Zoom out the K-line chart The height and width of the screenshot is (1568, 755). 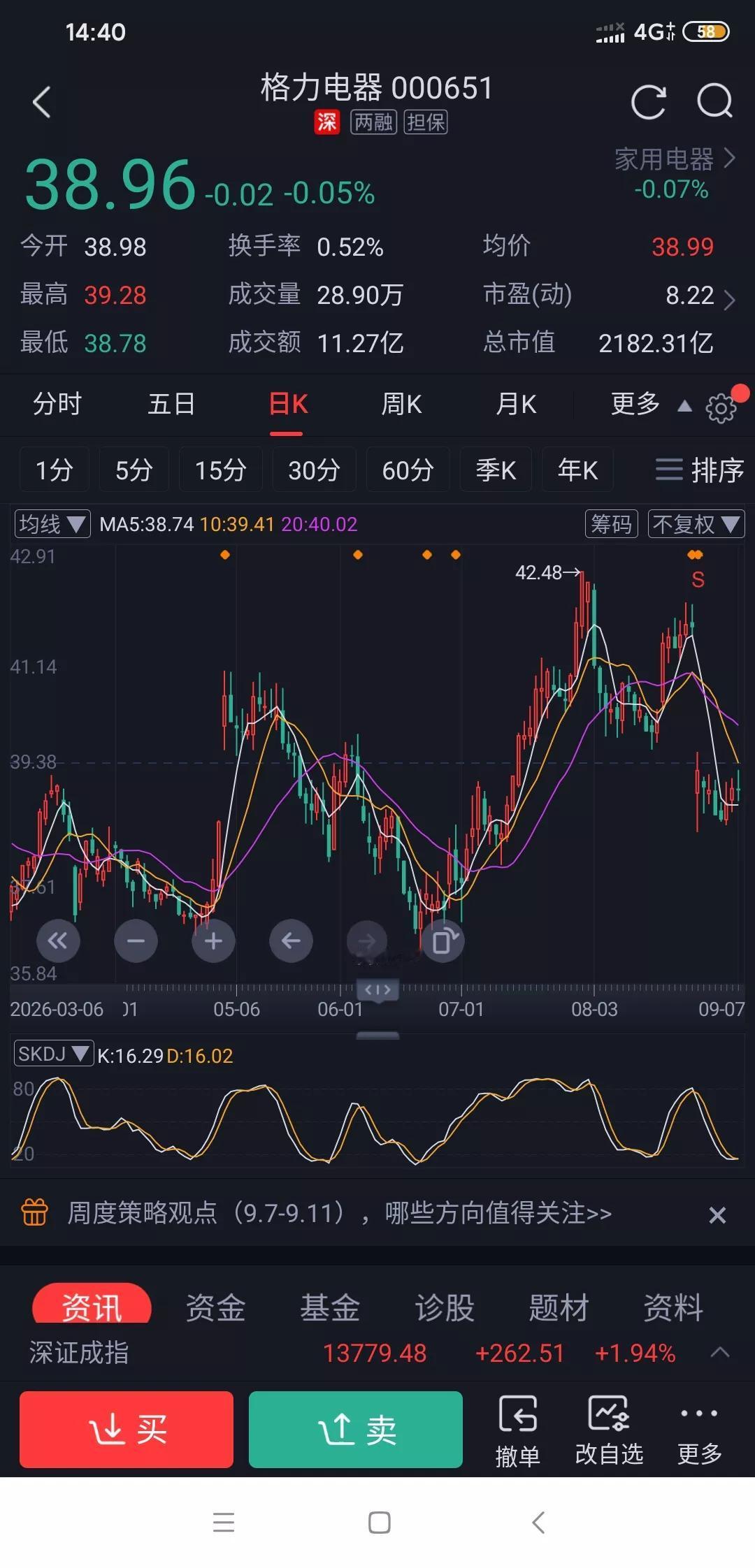(x=136, y=941)
